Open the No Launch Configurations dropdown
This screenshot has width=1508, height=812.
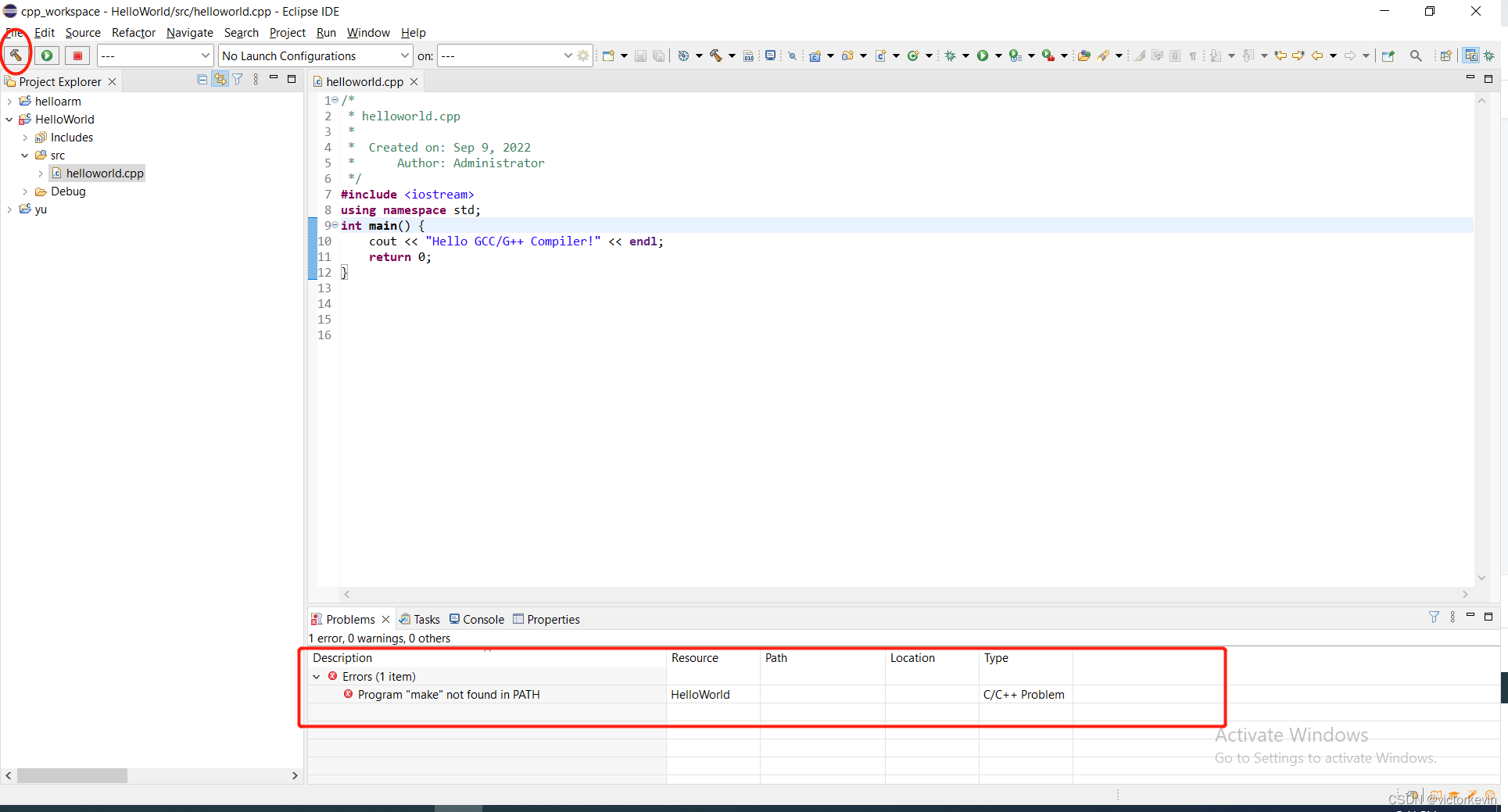(x=405, y=55)
